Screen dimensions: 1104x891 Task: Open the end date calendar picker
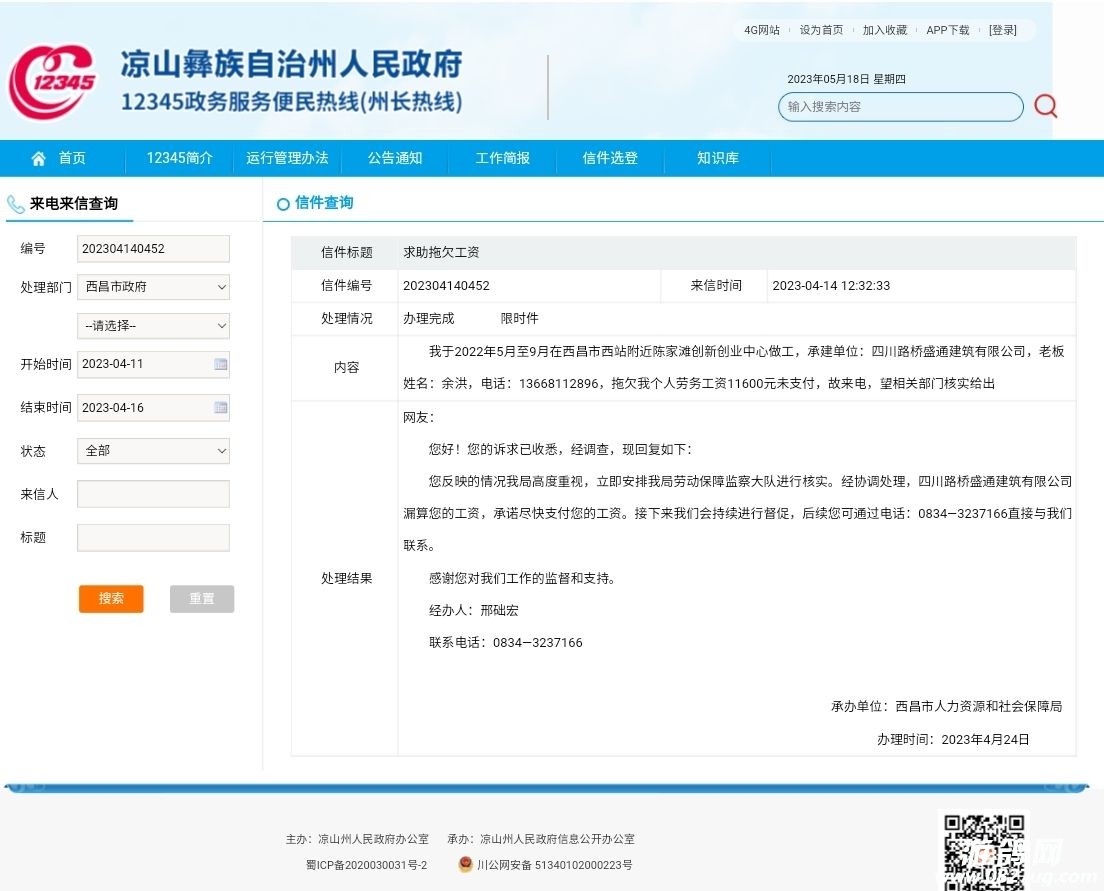[x=220, y=408]
